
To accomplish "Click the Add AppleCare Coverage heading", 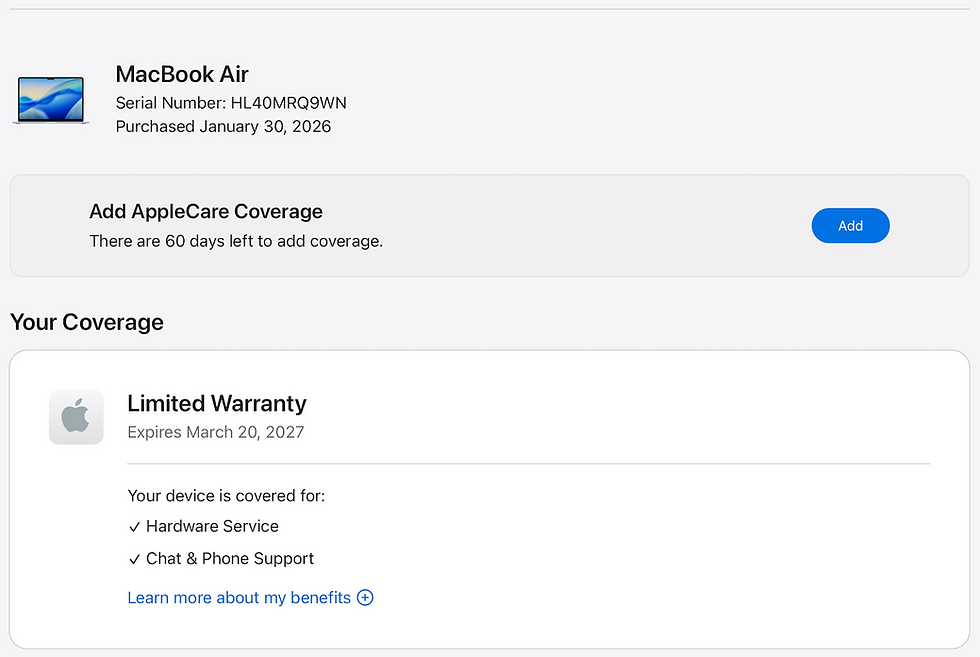I will (x=206, y=211).
